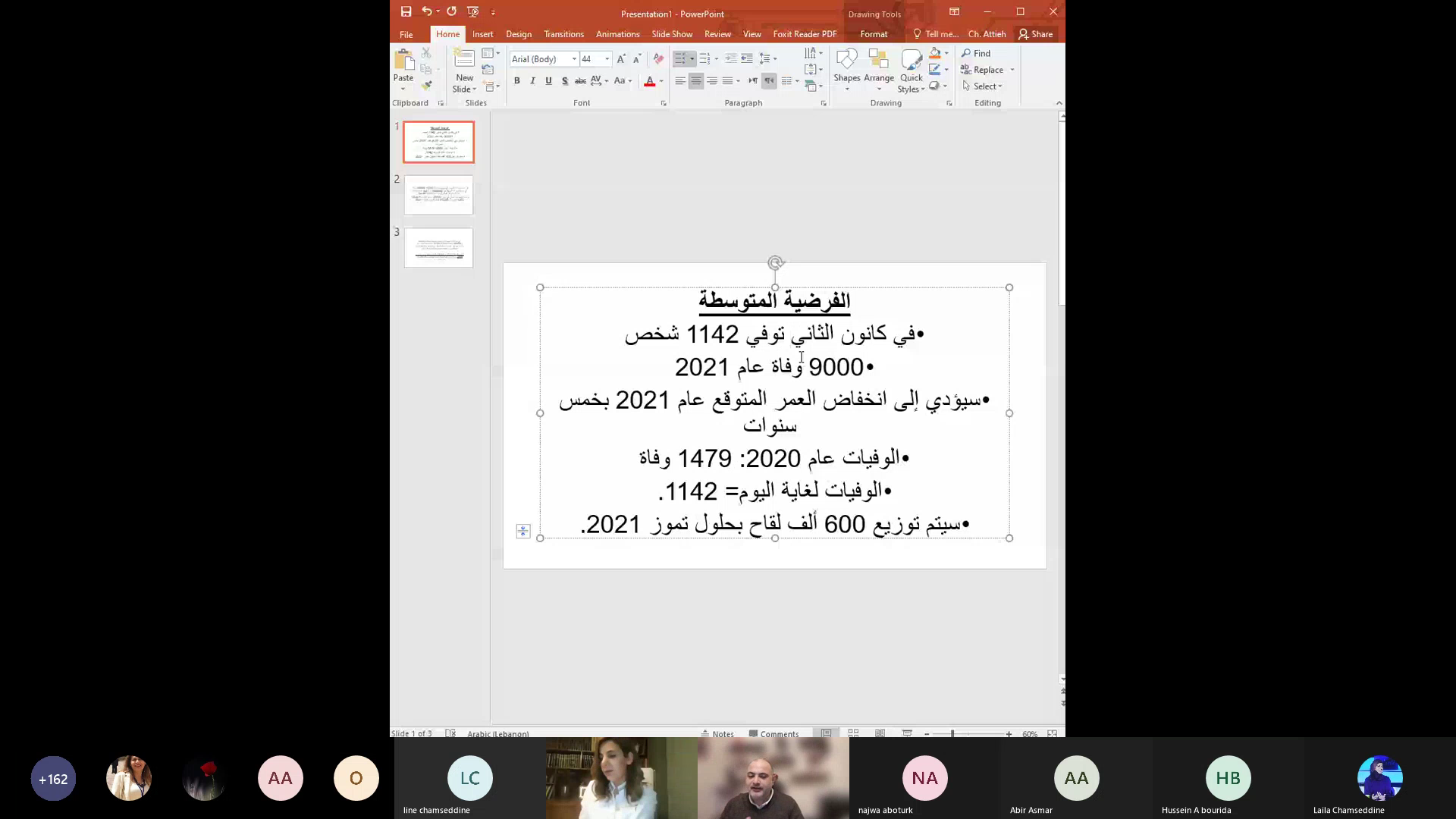The height and width of the screenshot is (819, 1456).
Task: Click the Save icon in quick access toolbar
Action: (x=406, y=11)
